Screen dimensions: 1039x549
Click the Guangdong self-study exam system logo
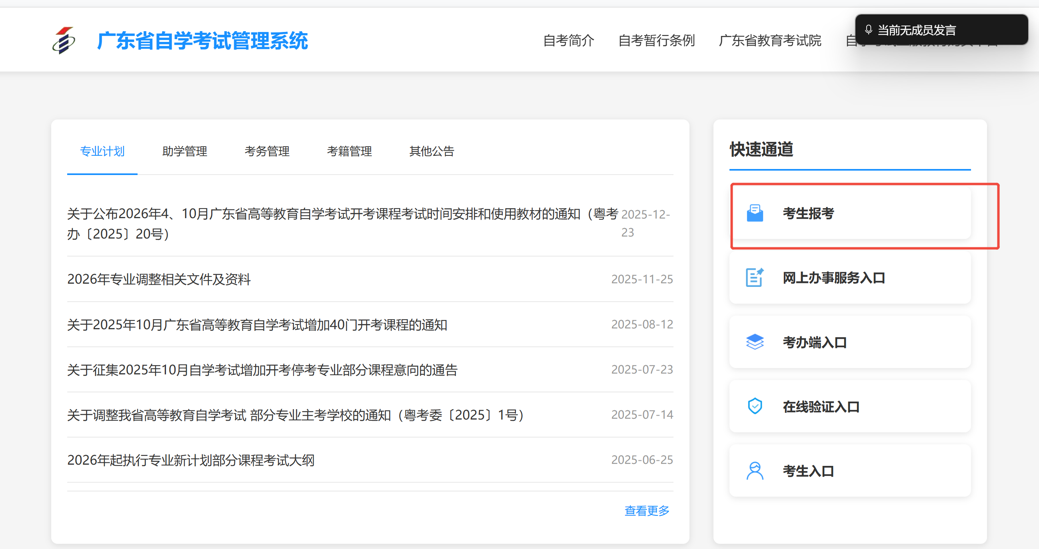(x=64, y=41)
